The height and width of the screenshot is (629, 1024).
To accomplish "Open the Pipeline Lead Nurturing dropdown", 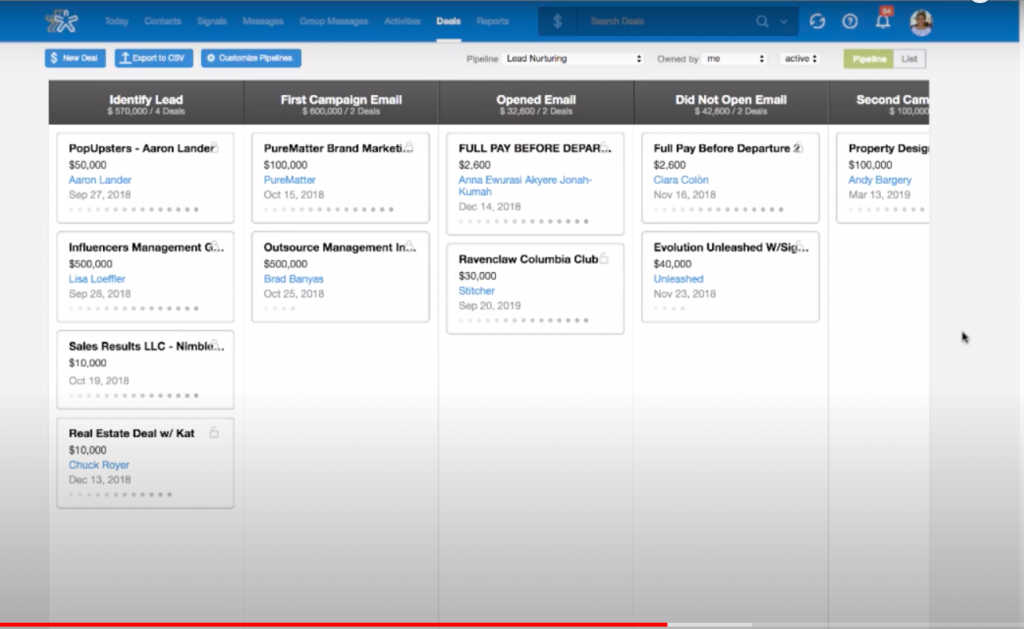I will pos(573,59).
